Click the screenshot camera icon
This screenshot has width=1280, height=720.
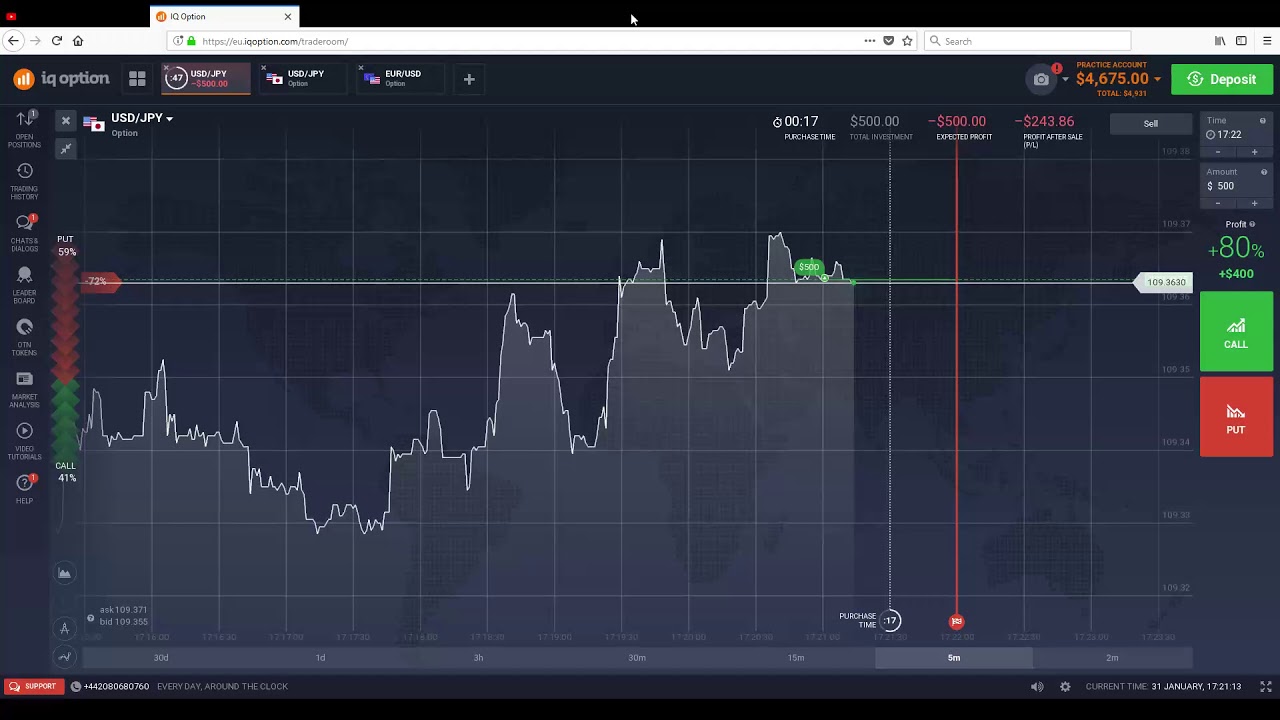[1041, 79]
